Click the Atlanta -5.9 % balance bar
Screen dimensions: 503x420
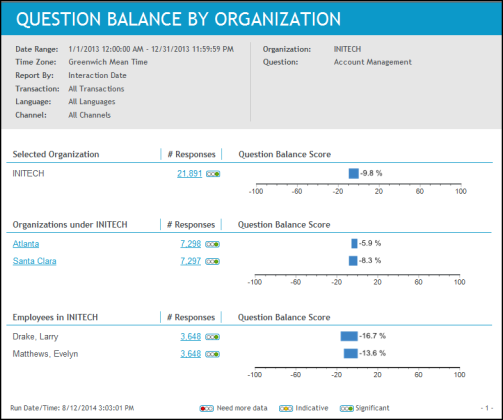point(354,243)
